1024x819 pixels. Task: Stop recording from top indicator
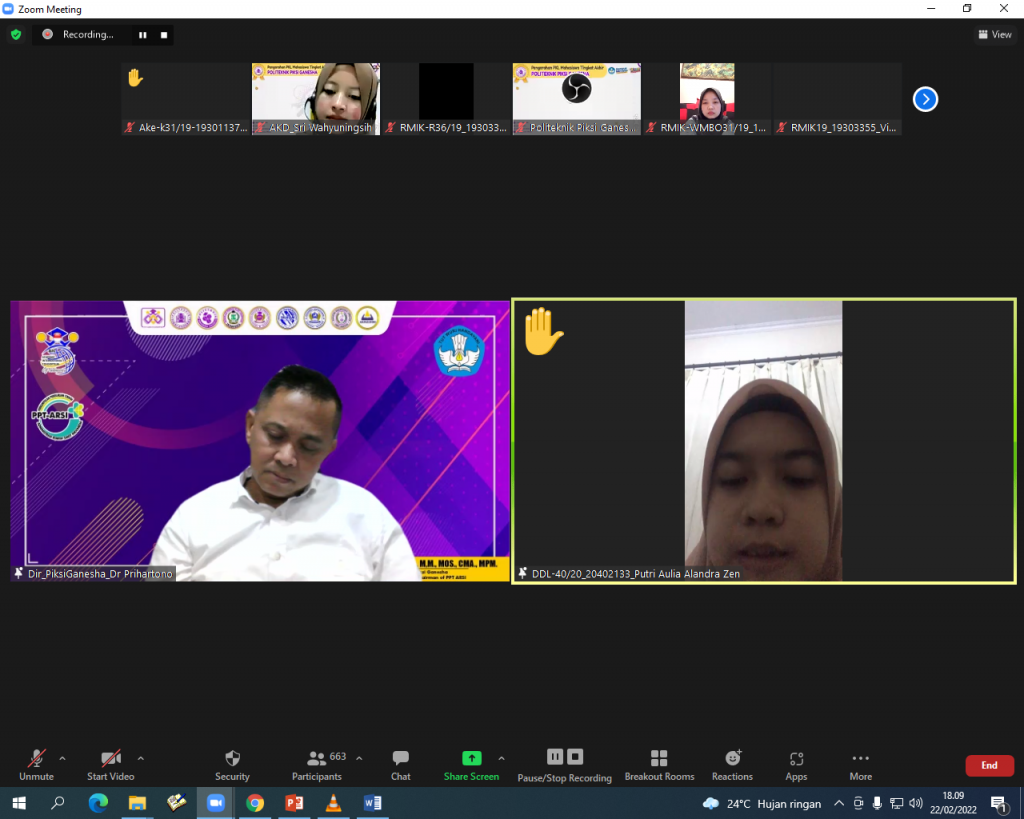pos(164,35)
